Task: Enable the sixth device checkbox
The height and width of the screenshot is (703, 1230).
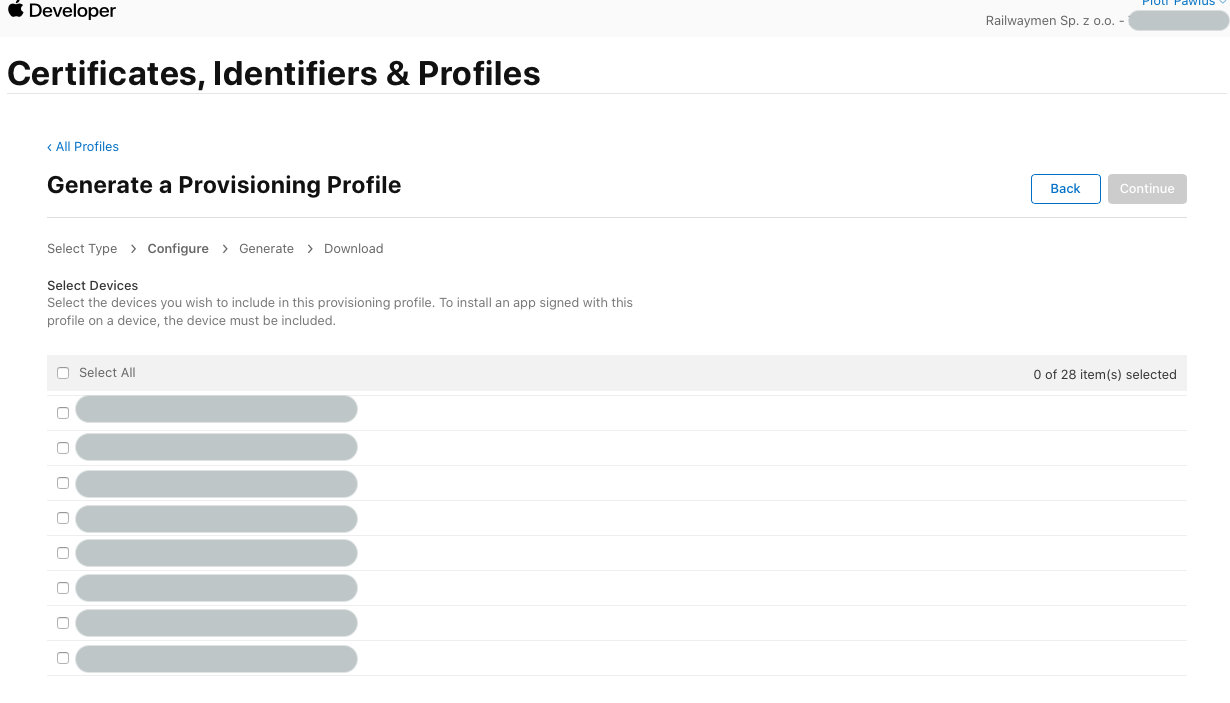Action: click(63, 588)
